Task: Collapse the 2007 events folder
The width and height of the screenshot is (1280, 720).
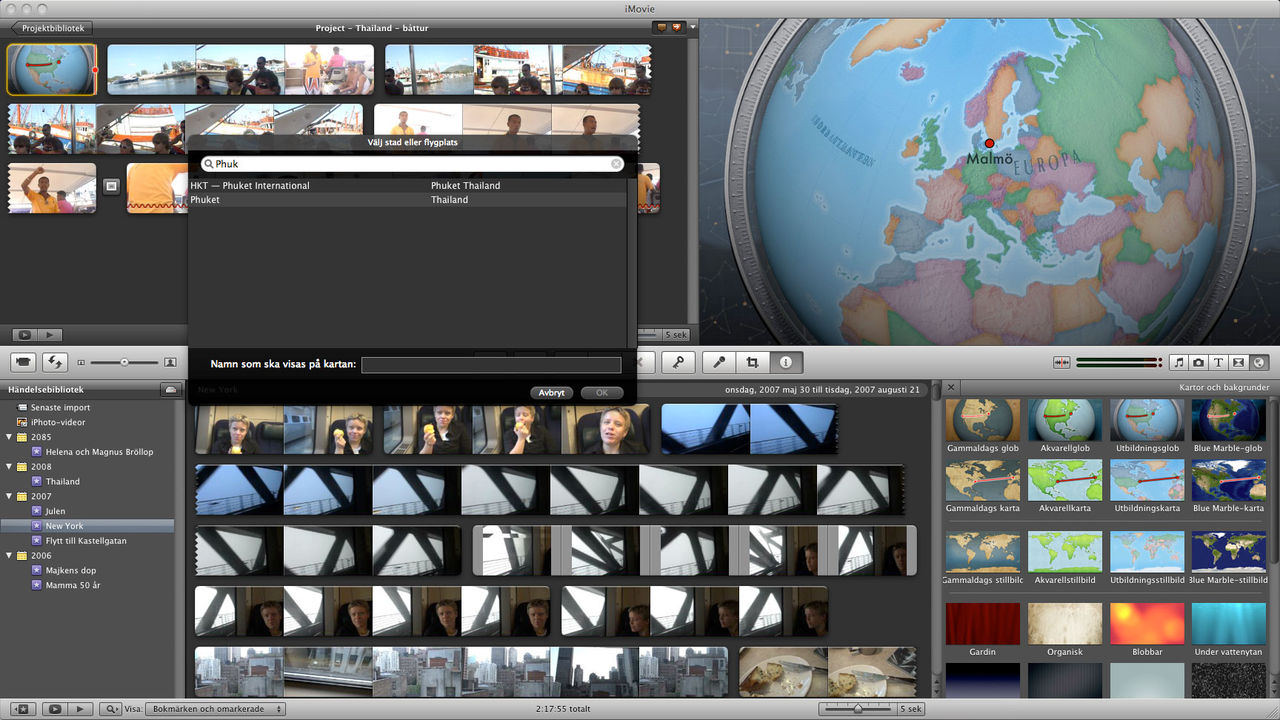Action: coord(10,496)
